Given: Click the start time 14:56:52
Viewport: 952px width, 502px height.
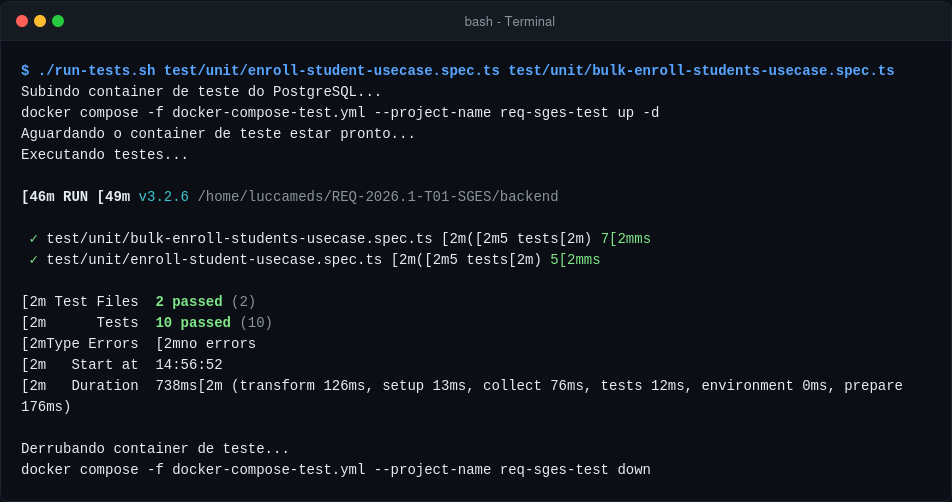Looking at the screenshot, I should [x=189, y=365].
